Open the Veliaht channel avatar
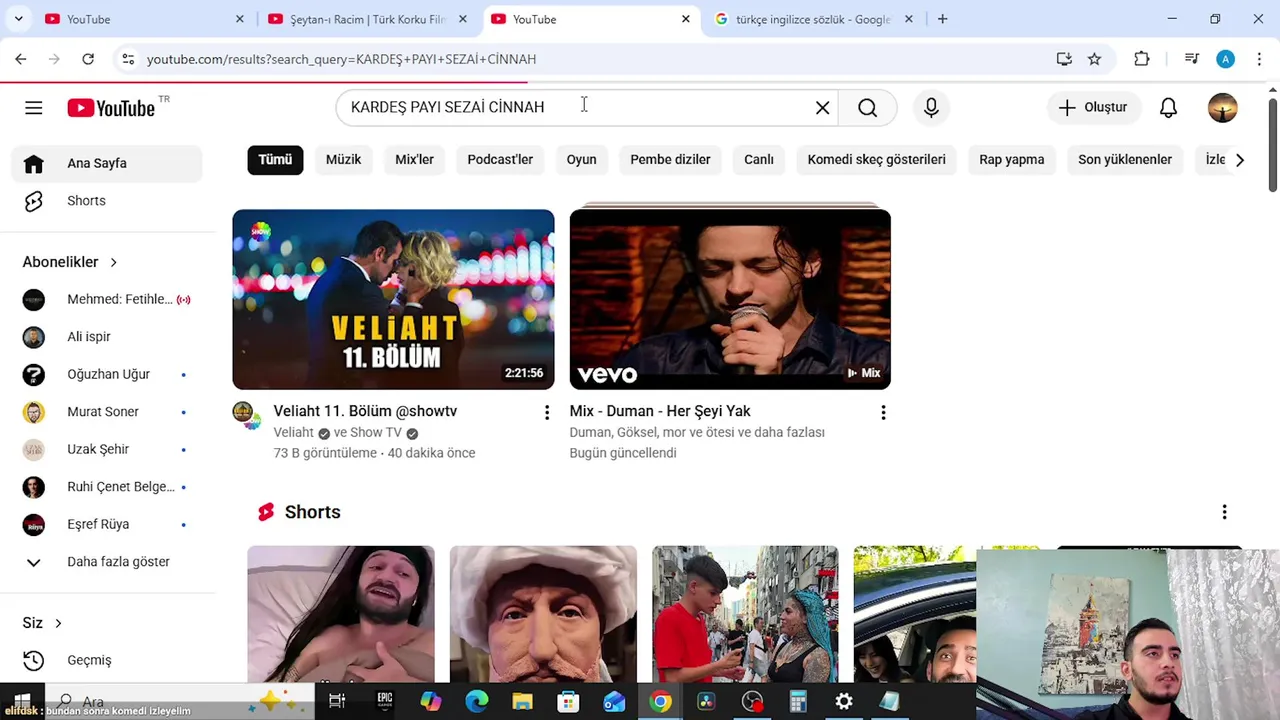Screen dimensions: 1280x720 (243, 413)
